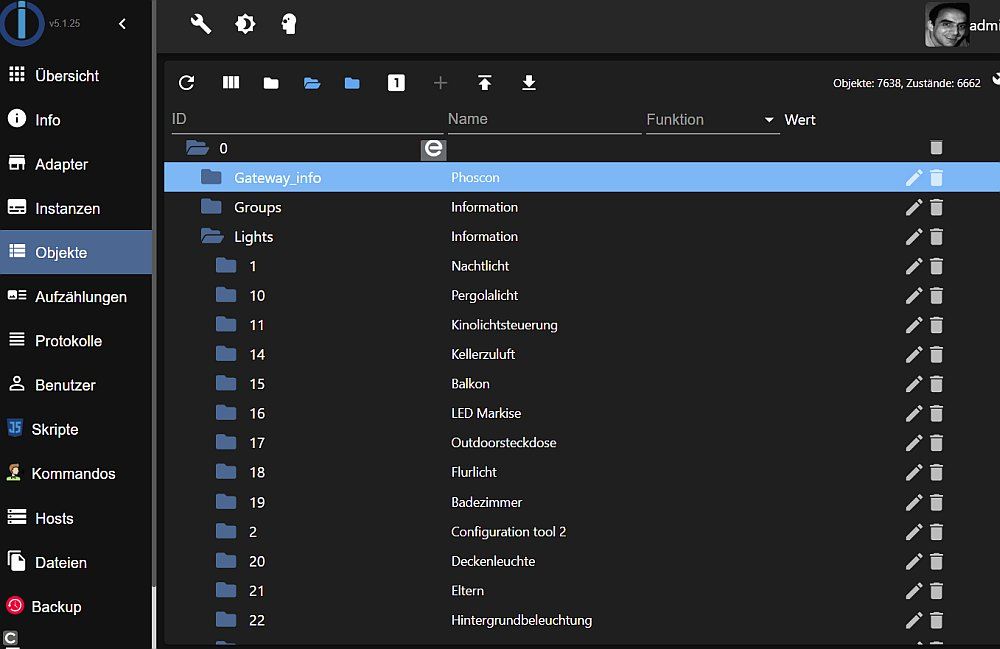
Task: Collapse the sidebar with the chevron arrow
Action: pyautogui.click(x=122, y=24)
